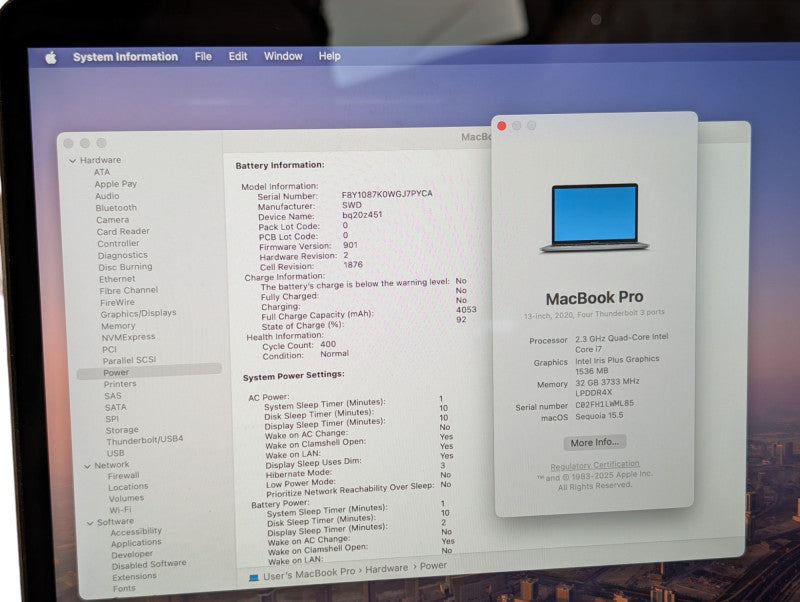Select SAS in the sidebar
This screenshot has height=602, width=800.
113,396
